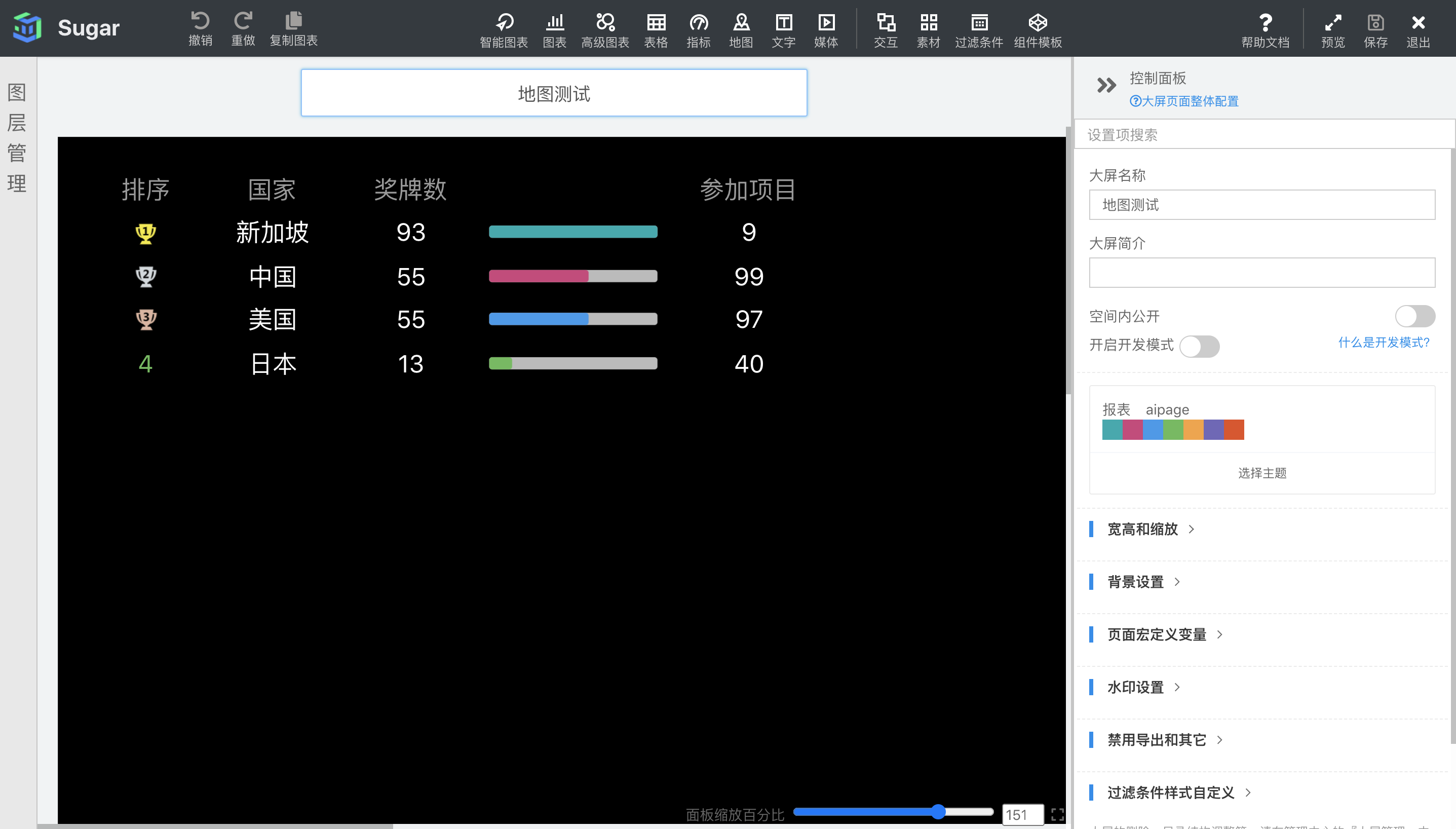1456x829 pixels.
Task: Open the 什么是开发模式? link
Action: (x=1384, y=342)
